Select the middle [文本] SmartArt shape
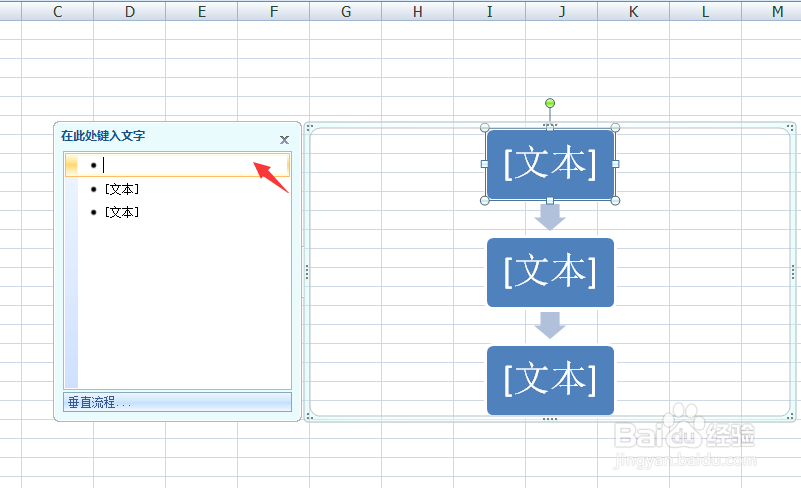The height and width of the screenshot is (488, 801). [x=550, y=272]
